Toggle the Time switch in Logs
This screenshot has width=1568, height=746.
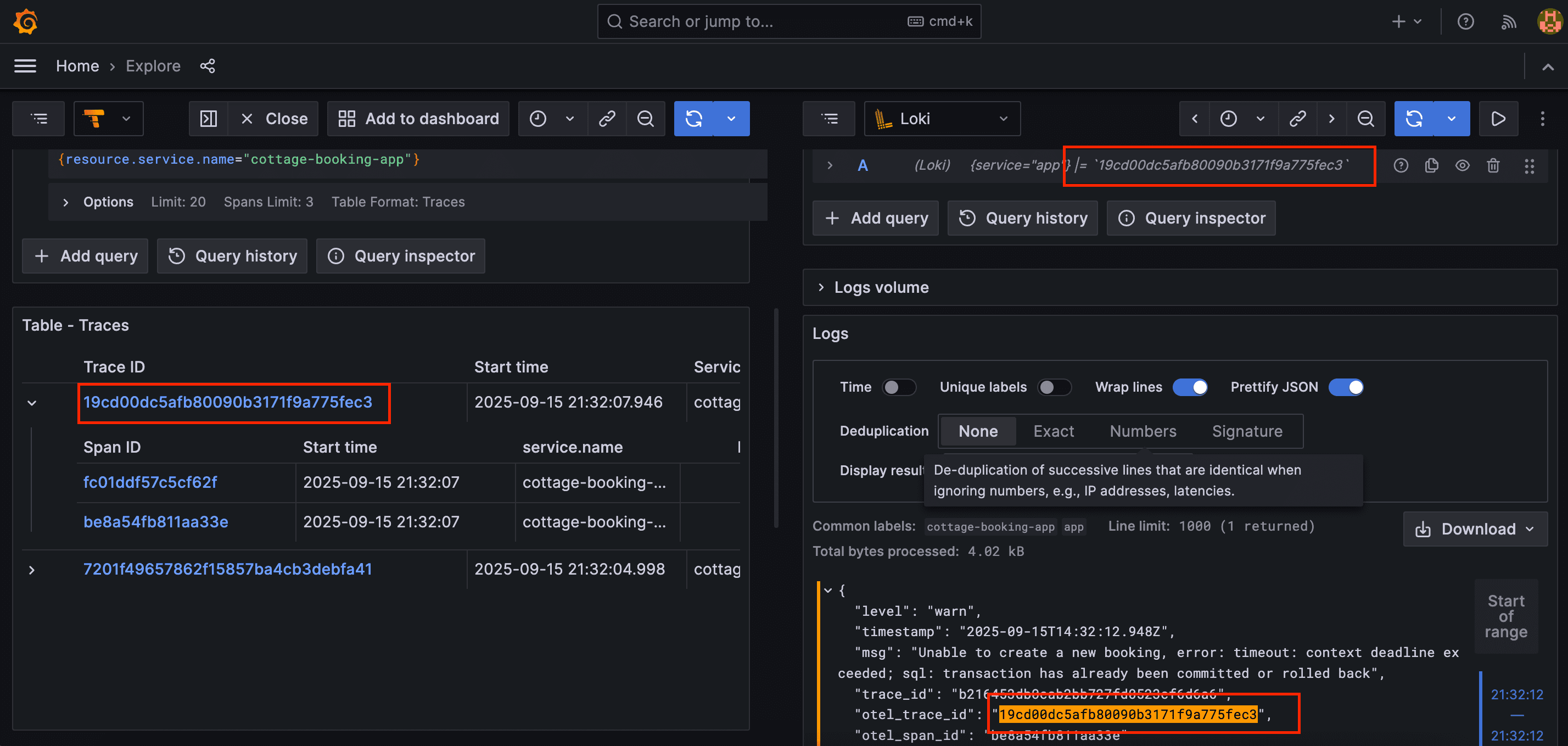899,387
